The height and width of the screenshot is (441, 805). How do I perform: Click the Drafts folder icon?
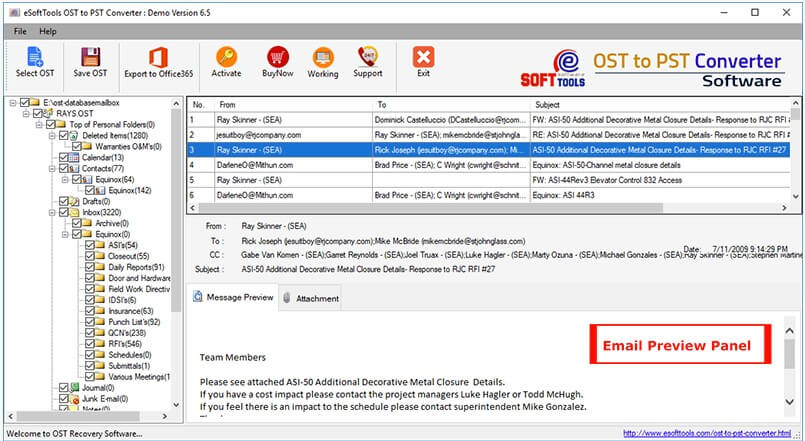point(74,201)
